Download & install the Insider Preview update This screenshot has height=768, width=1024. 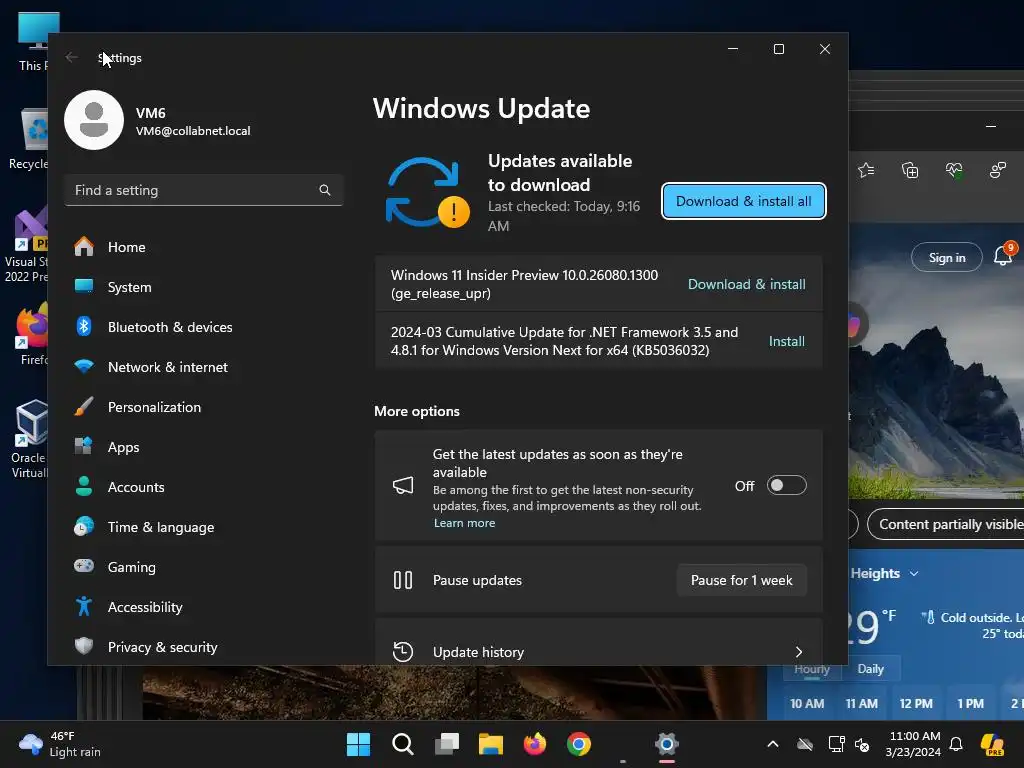[746, 284]
